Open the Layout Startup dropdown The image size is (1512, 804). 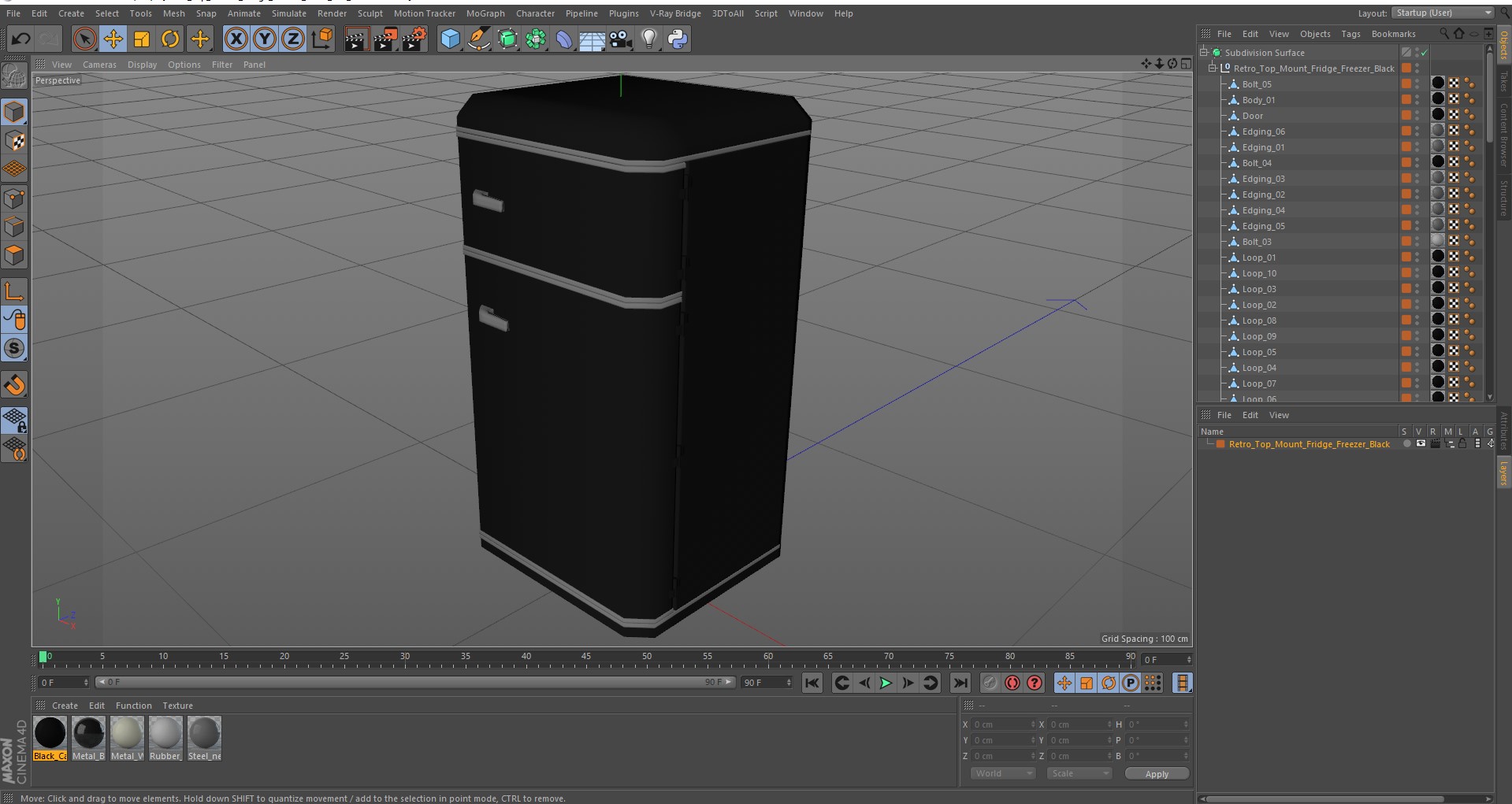(x=1442, y=13)
